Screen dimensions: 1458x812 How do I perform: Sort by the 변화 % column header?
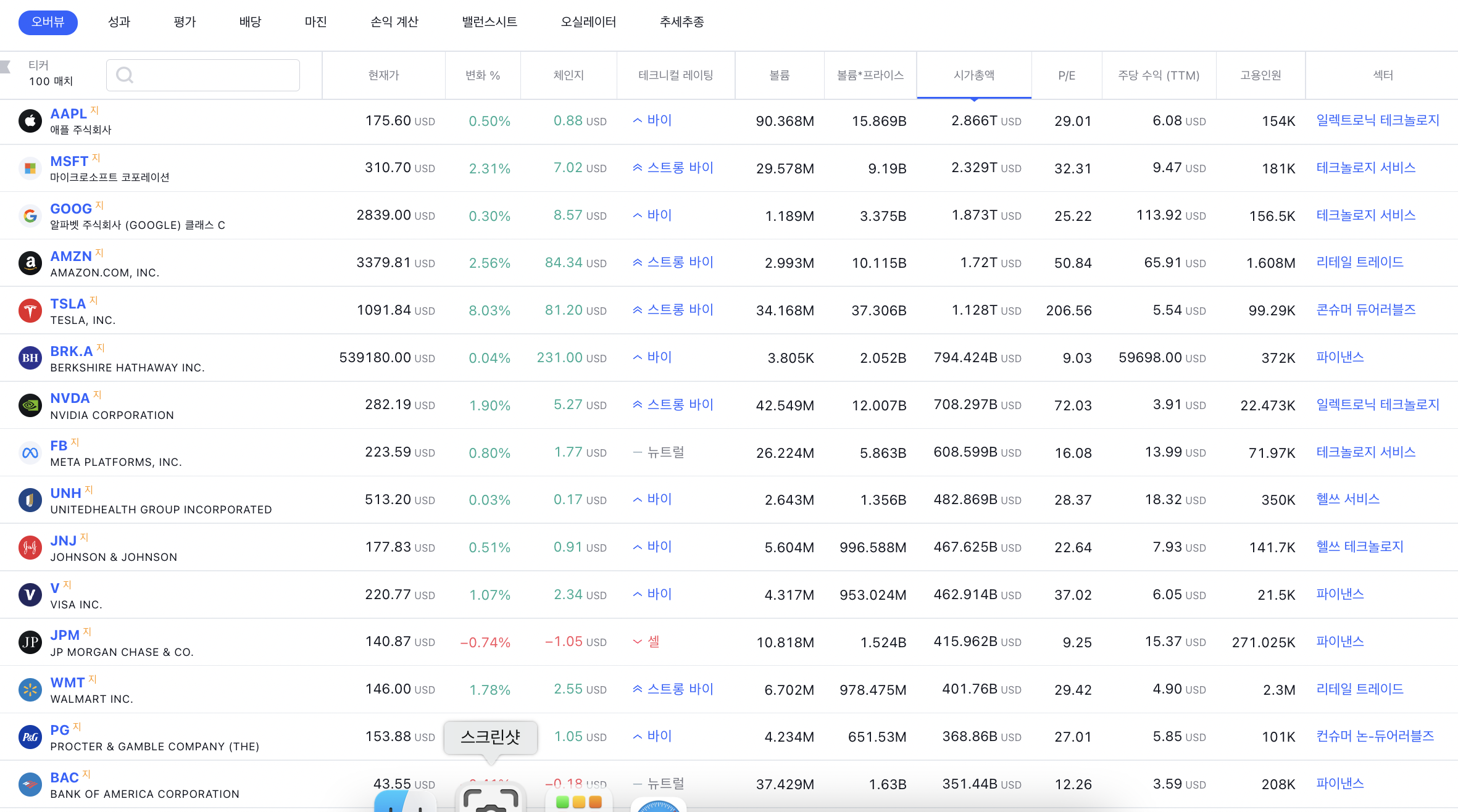click(x=483, y=75)
